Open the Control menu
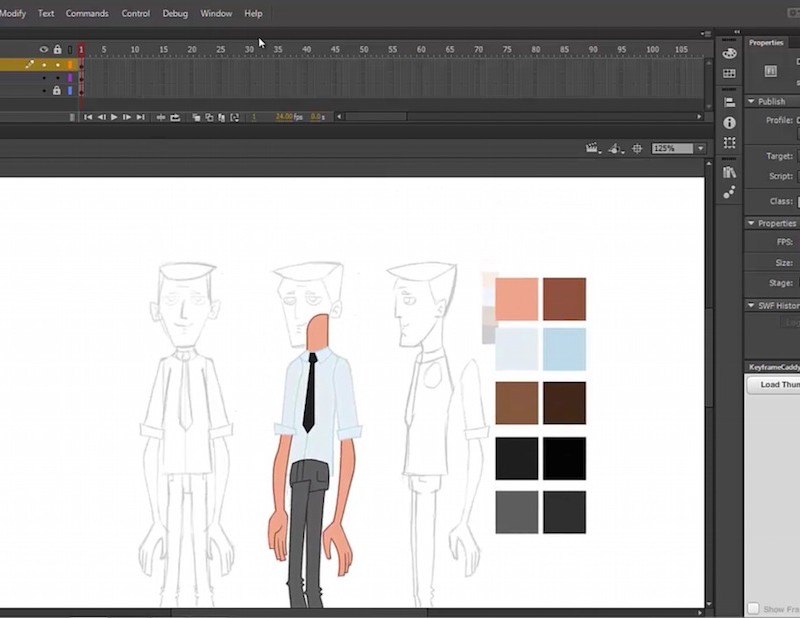This screenshot has width=800, height=618. pyautogui.click(x=135, y=13)
